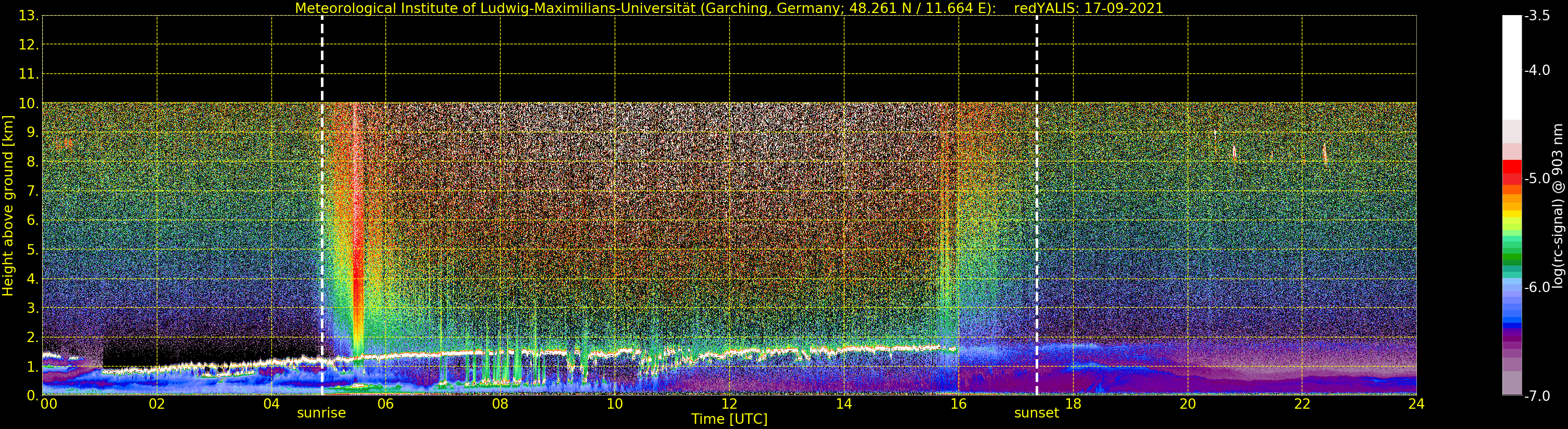The image size is (1568, 429).
Task: Click the -6.0 colorbar tick label
Action: [1537, 287]
